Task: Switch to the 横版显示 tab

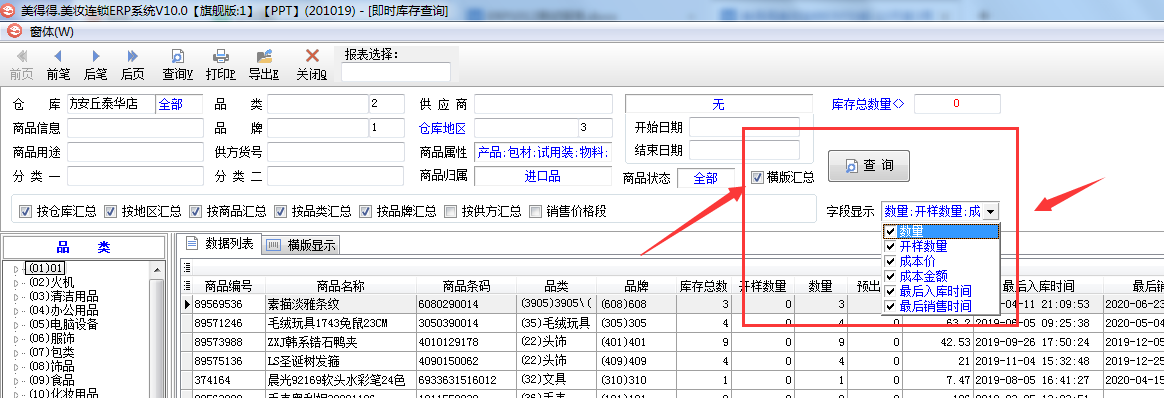Action: (301, 245)
